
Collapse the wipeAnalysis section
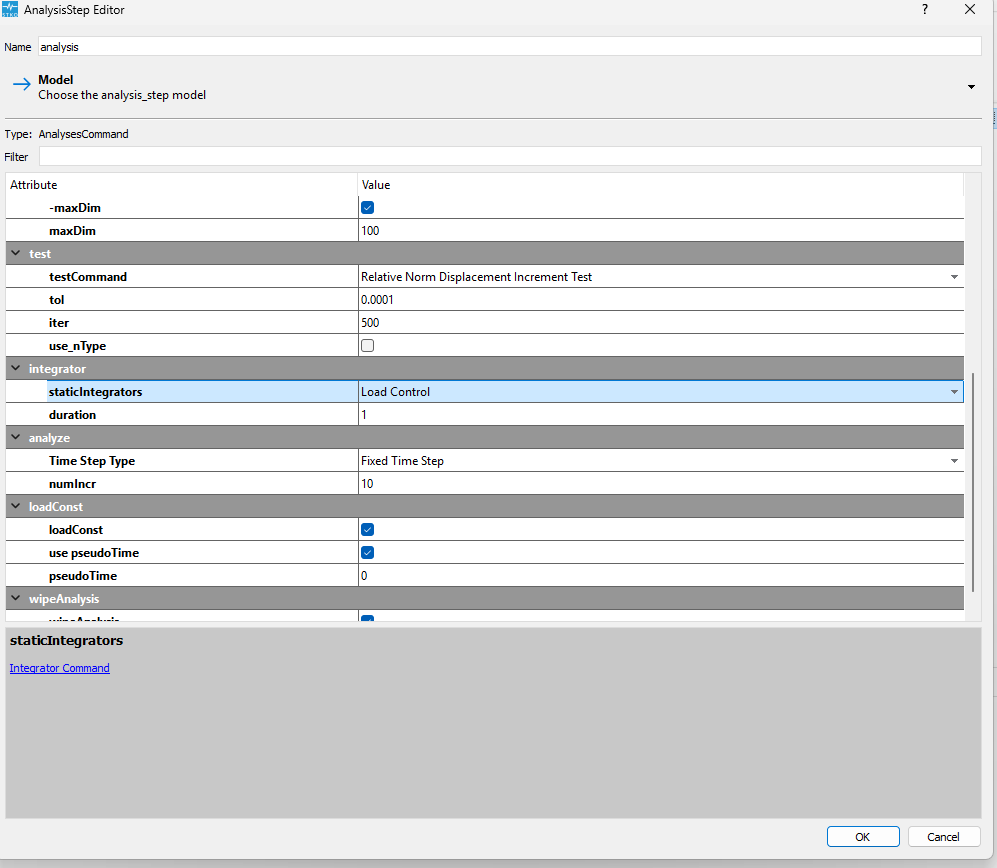[x=16, y=598]
